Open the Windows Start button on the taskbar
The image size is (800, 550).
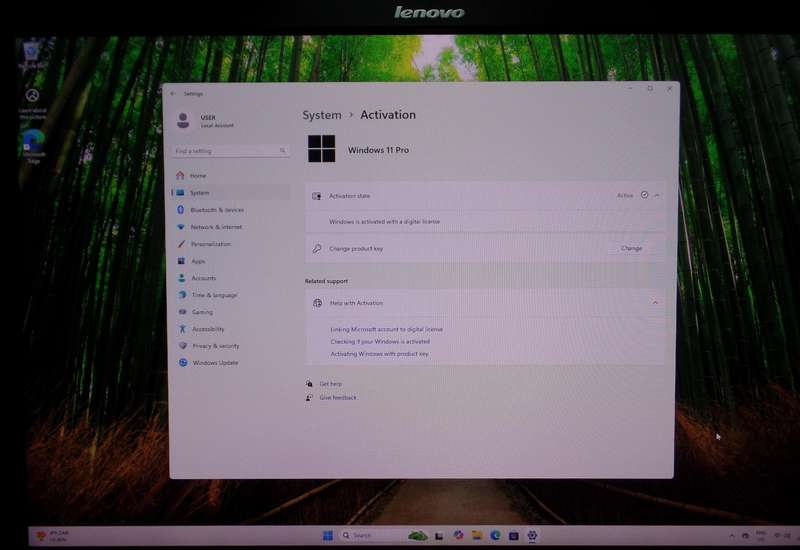[328, 535]
